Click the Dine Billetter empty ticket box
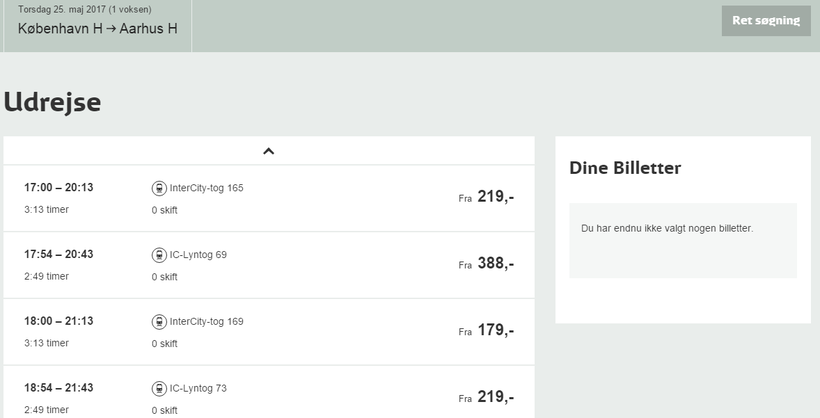 pos(683,240)
